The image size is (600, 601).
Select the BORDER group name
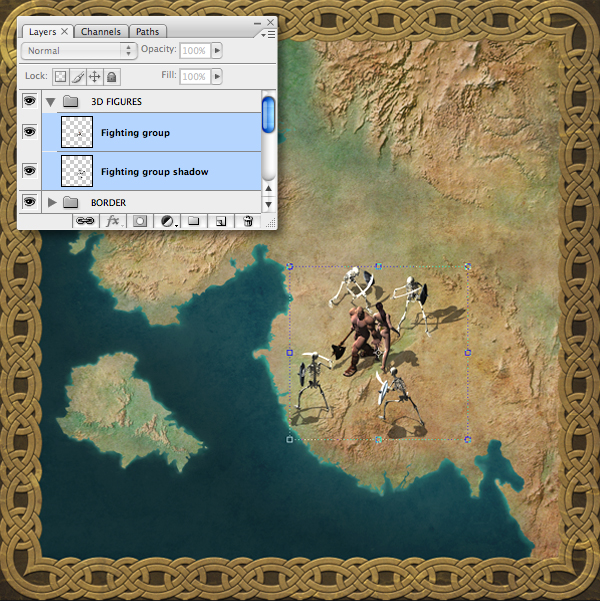(x=108, y=202)
